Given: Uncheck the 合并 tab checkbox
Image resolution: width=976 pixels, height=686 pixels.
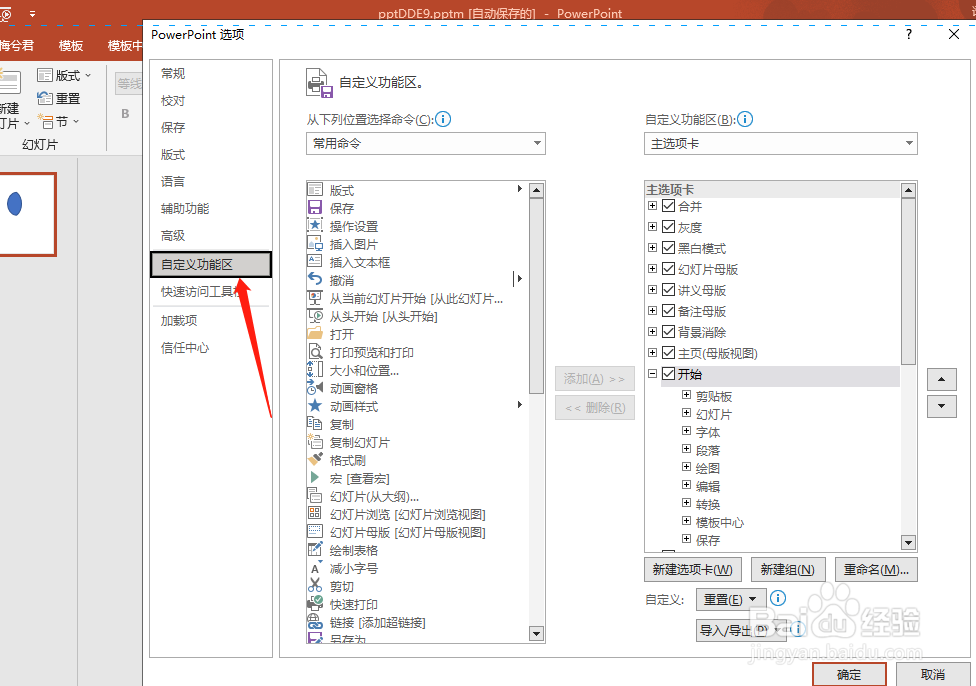Looking at the screenshot, I should [x=669, y=205].
